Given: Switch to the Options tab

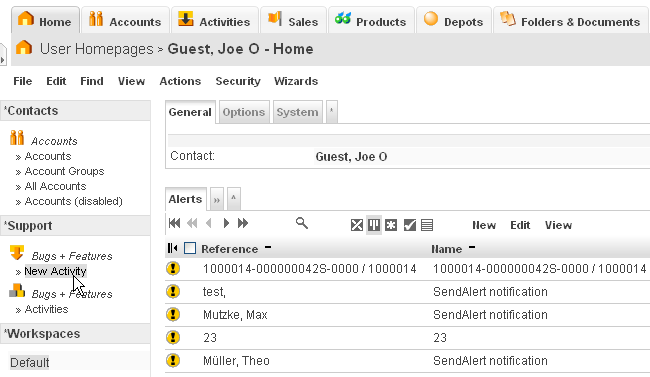Looking at the screenshot, I should click(244, 112).
